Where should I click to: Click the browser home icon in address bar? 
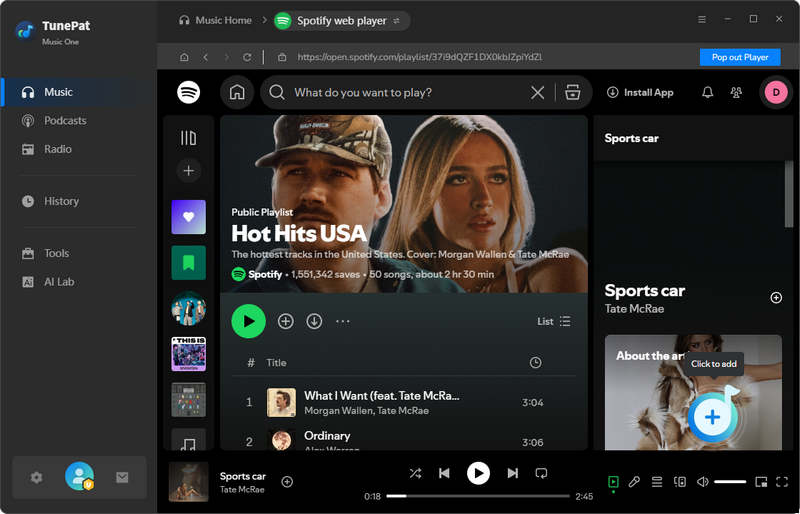tap(184, 57)
